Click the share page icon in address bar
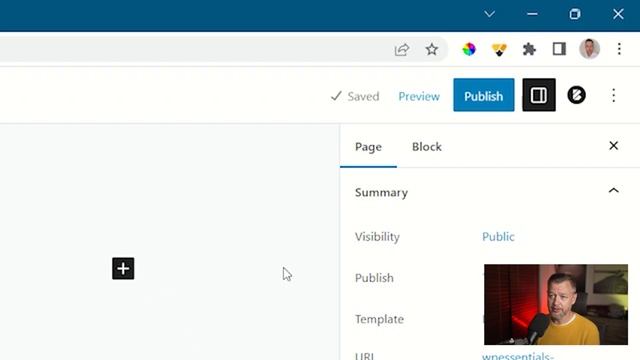640x360 pixels. tap(402, 49)
